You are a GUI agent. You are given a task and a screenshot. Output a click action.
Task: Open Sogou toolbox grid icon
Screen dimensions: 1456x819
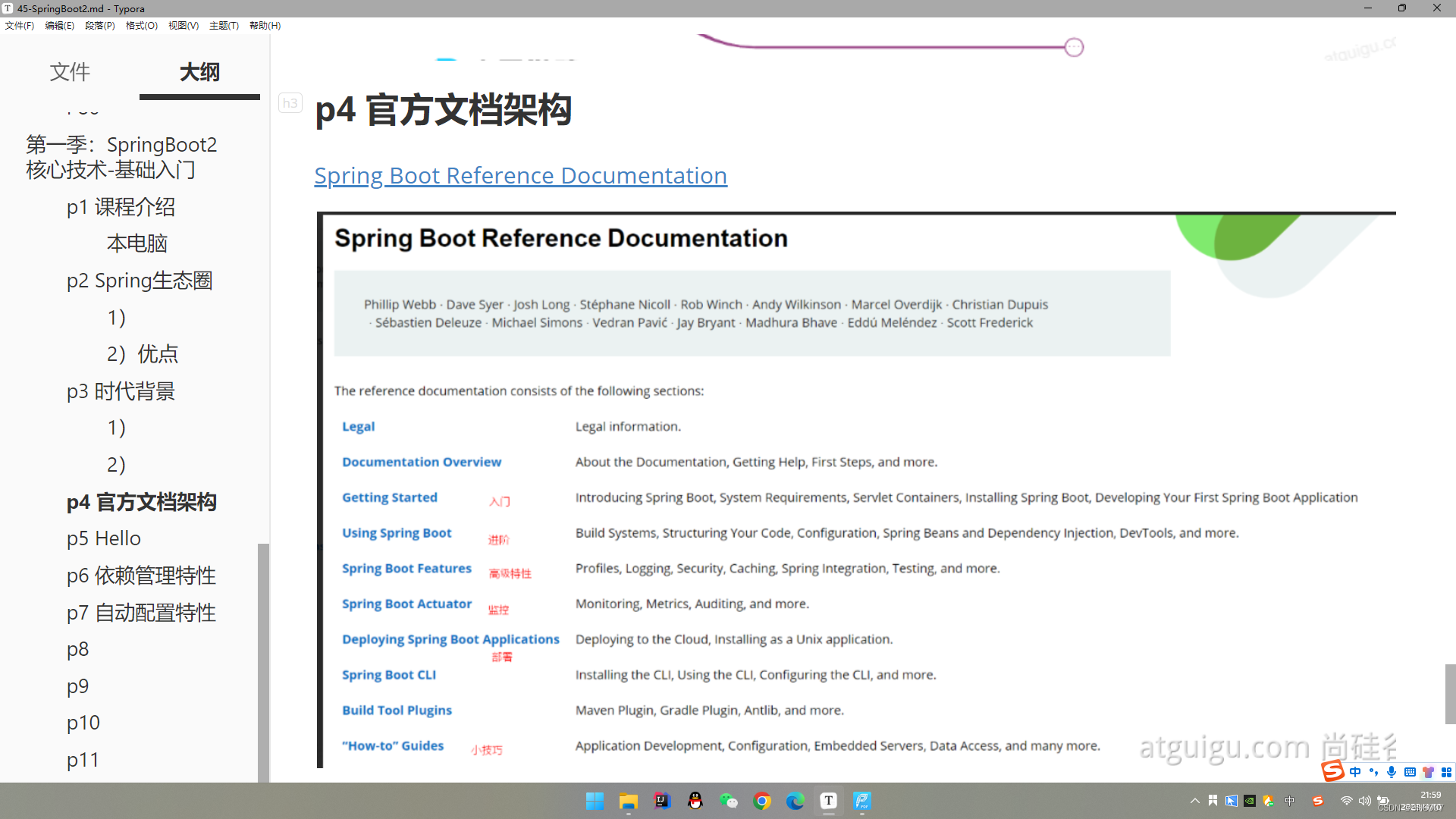coord(1446,772)
